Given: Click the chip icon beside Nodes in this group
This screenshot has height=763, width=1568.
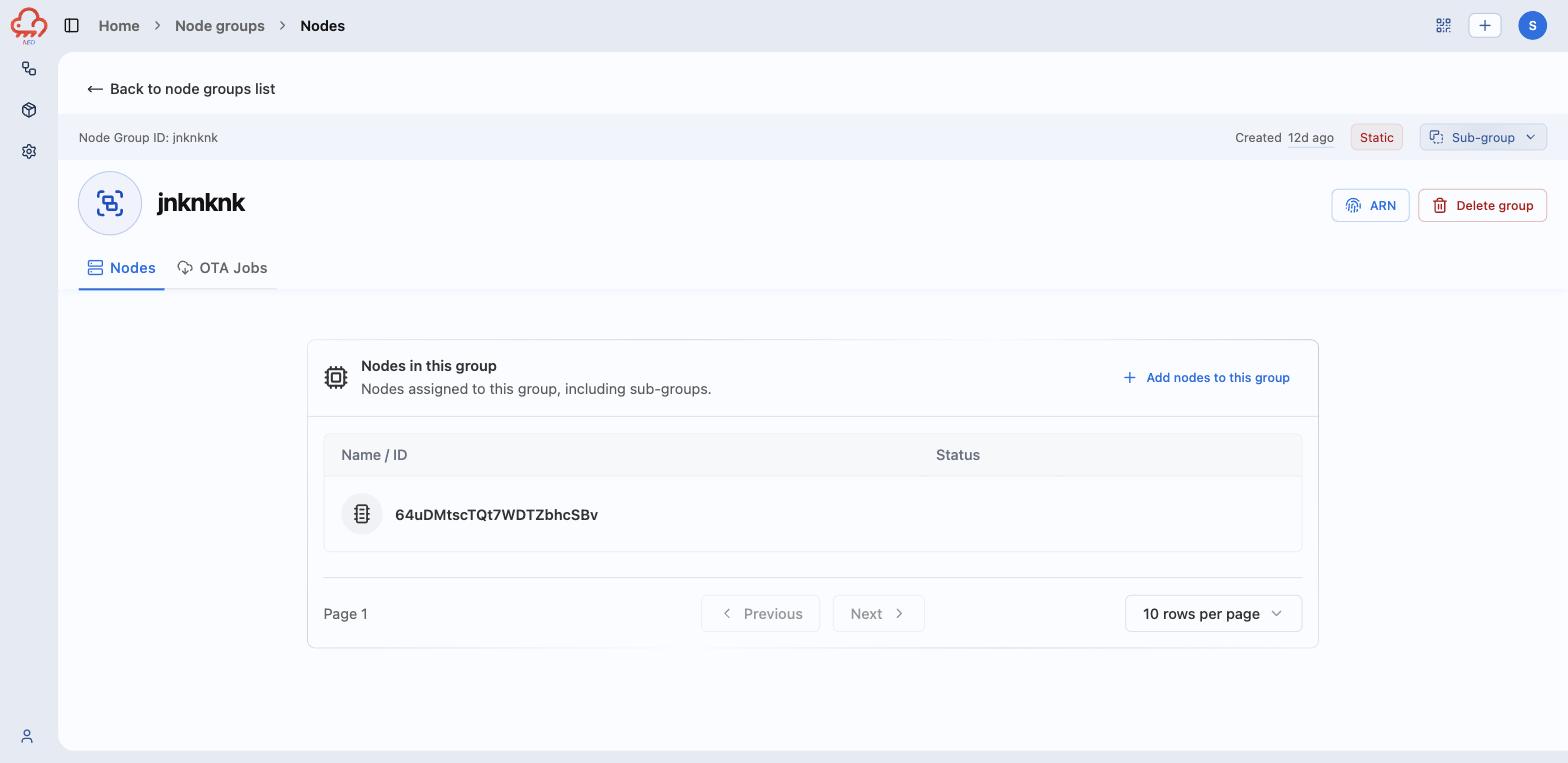Looking at the screenshot, I should [336, 377].
